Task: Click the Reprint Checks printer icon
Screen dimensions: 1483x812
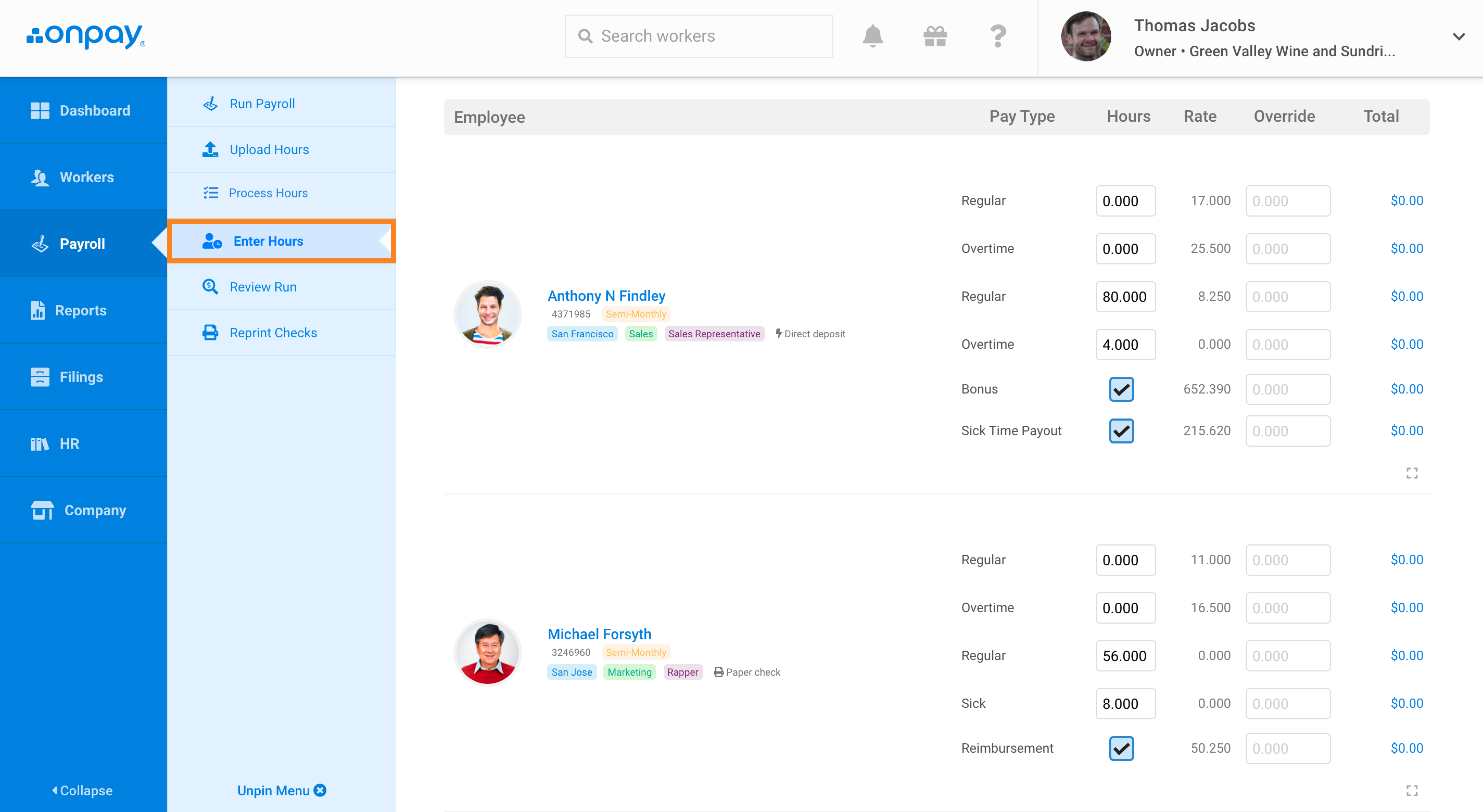Action: pos(210,333)
